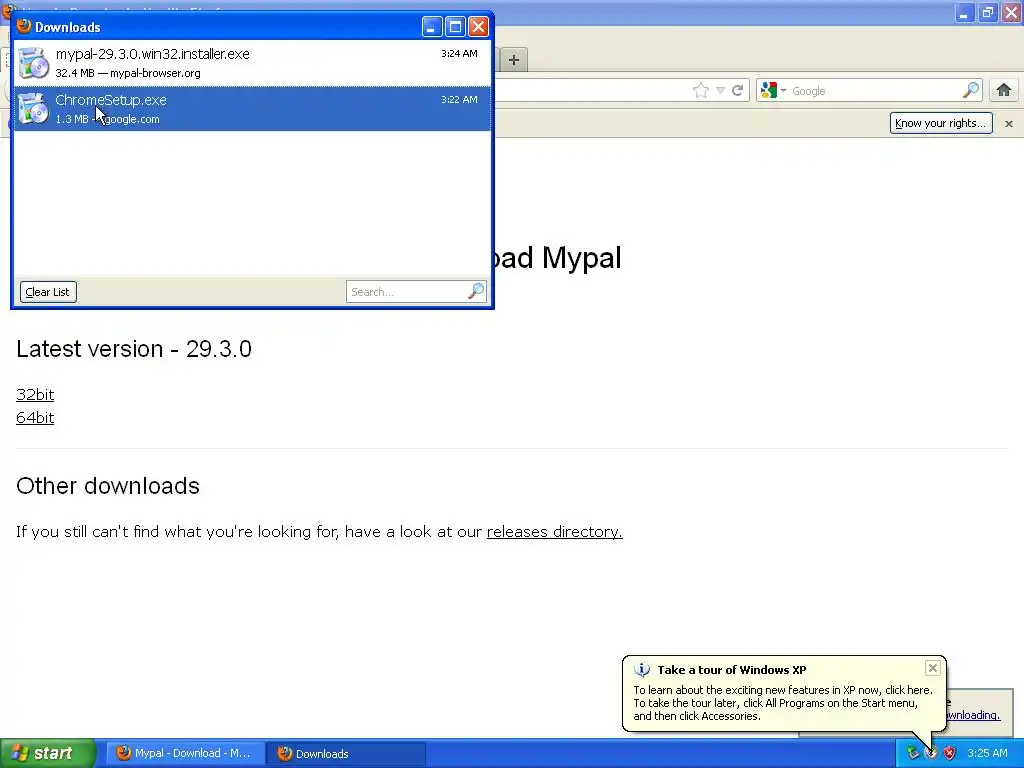Viewport: 1024px width, 768px height.
Task: Open the URL bar history dropdown arrow
Action: (x=720, y=91)
